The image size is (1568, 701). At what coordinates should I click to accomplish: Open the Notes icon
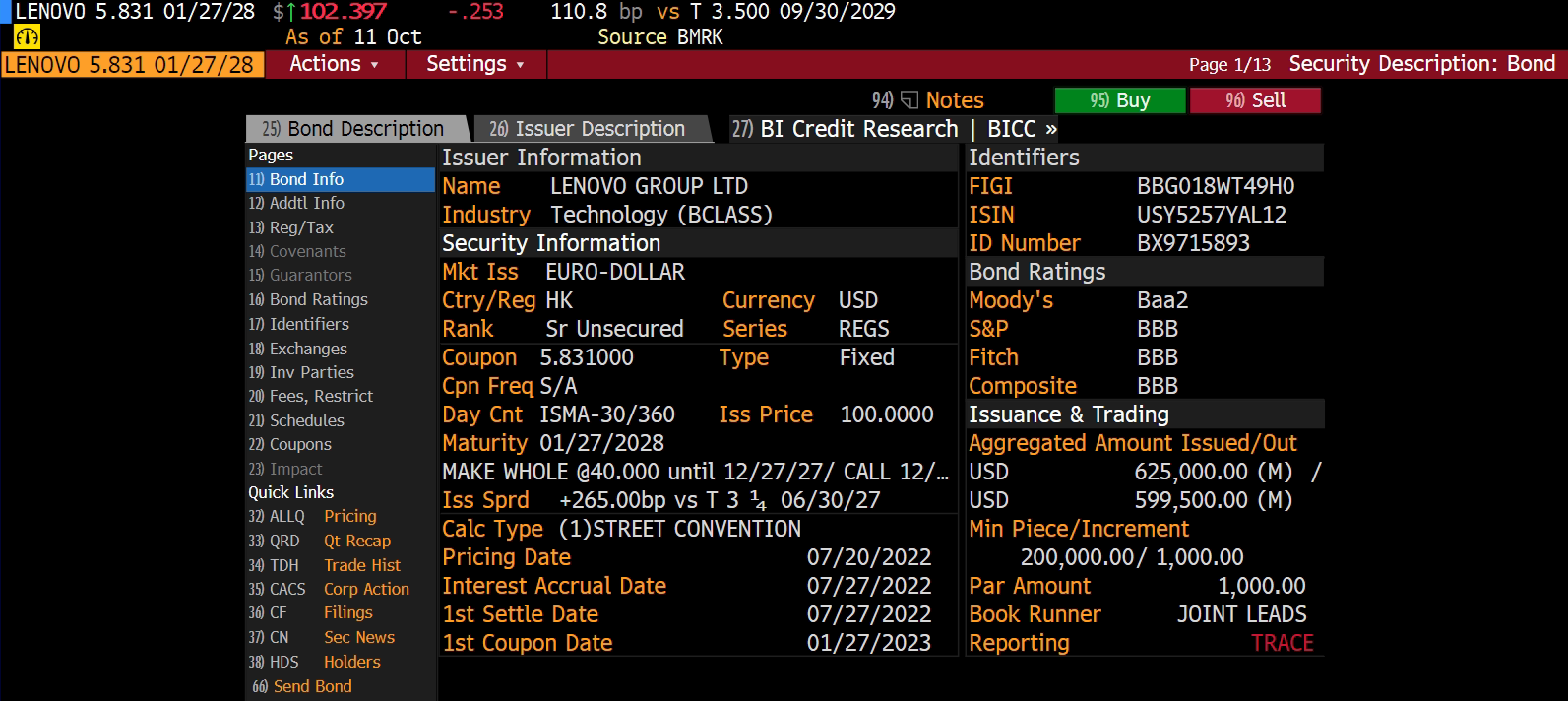[x=909, y=100]
